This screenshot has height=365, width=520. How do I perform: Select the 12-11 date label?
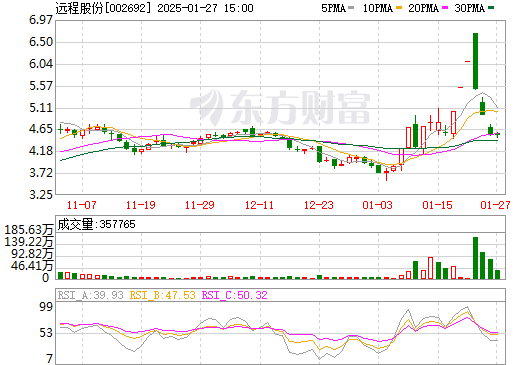pyautogui.click(x=259, y=205)
